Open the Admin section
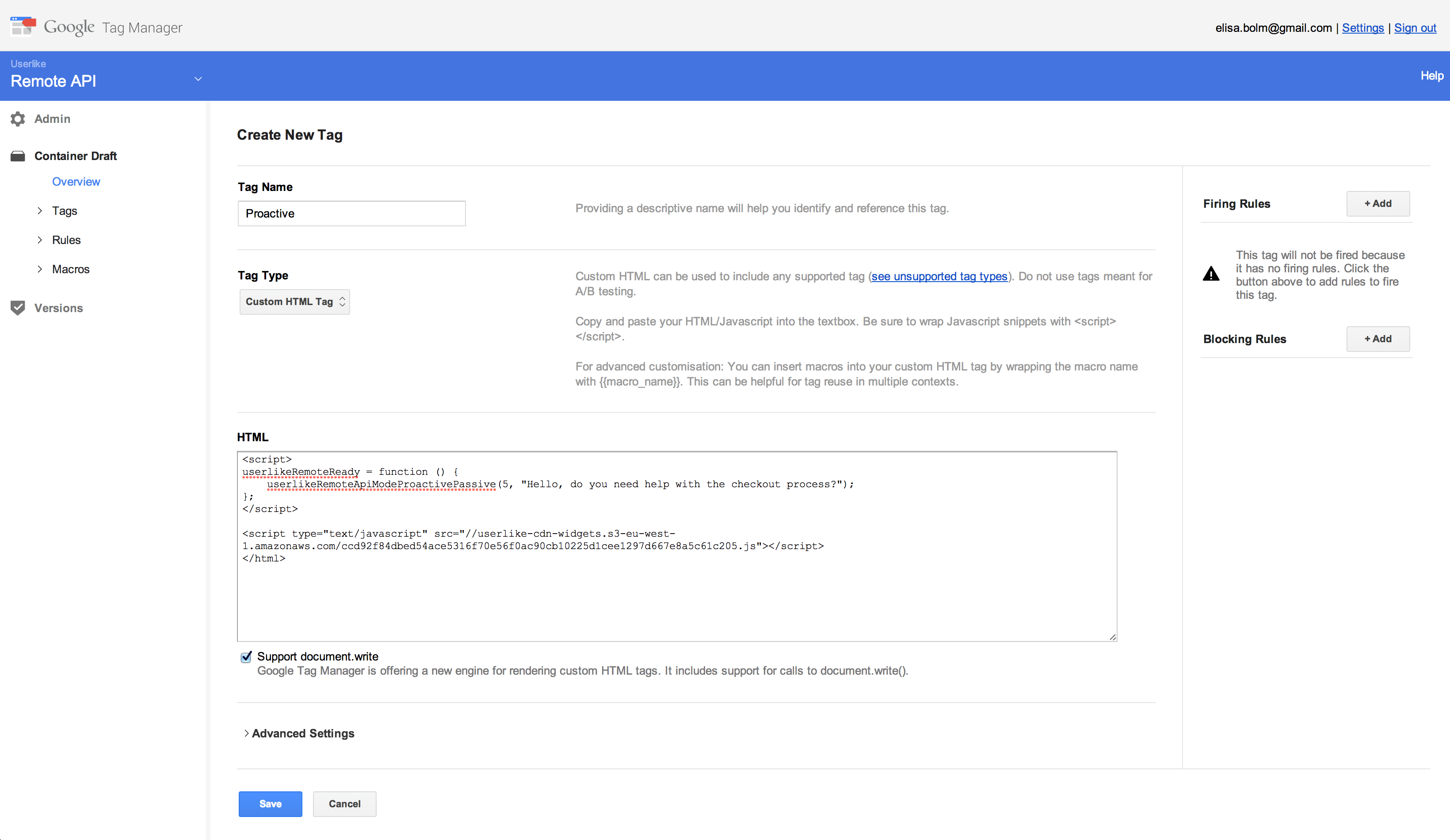Viewport: 1450px width, 840px height. coord(52,119)
